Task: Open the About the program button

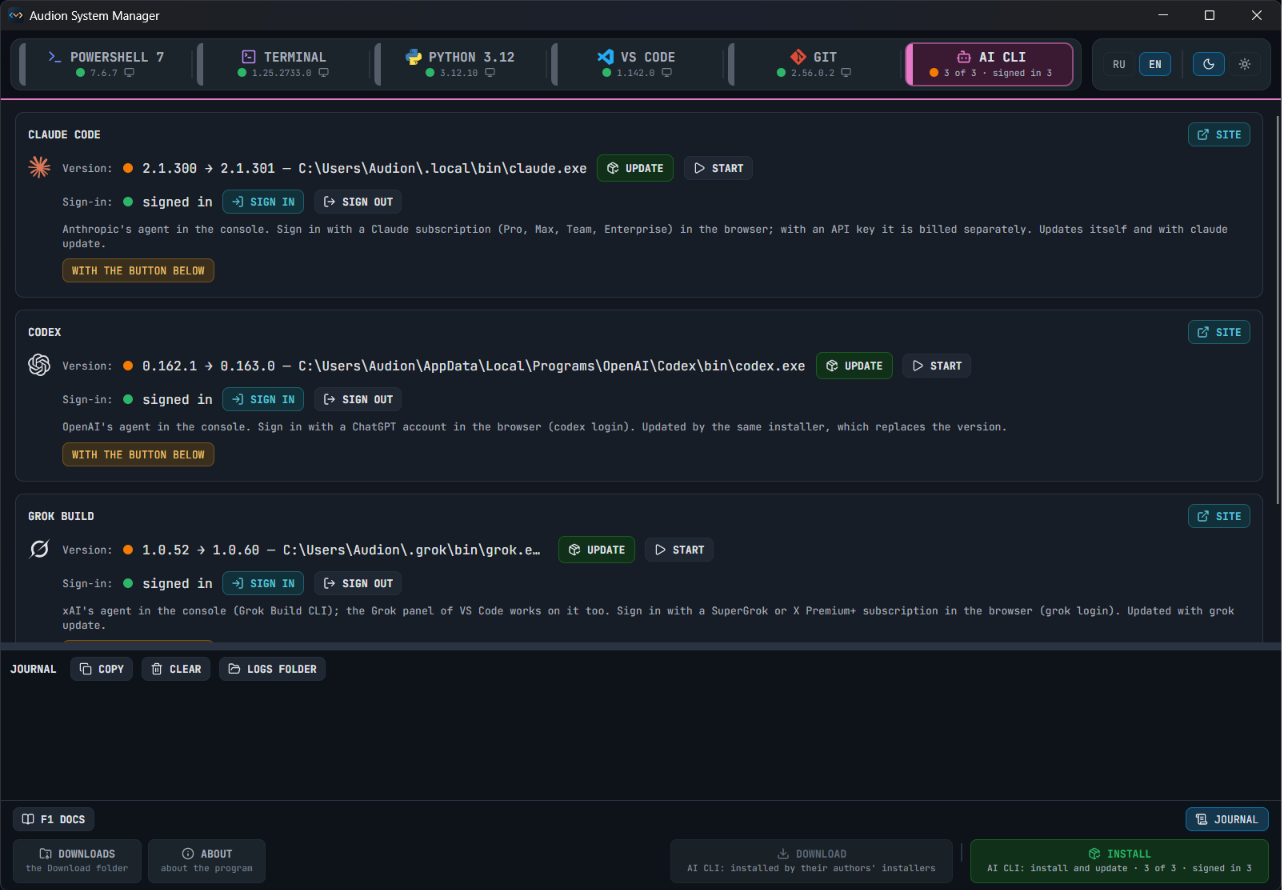Action: [207, 861]
